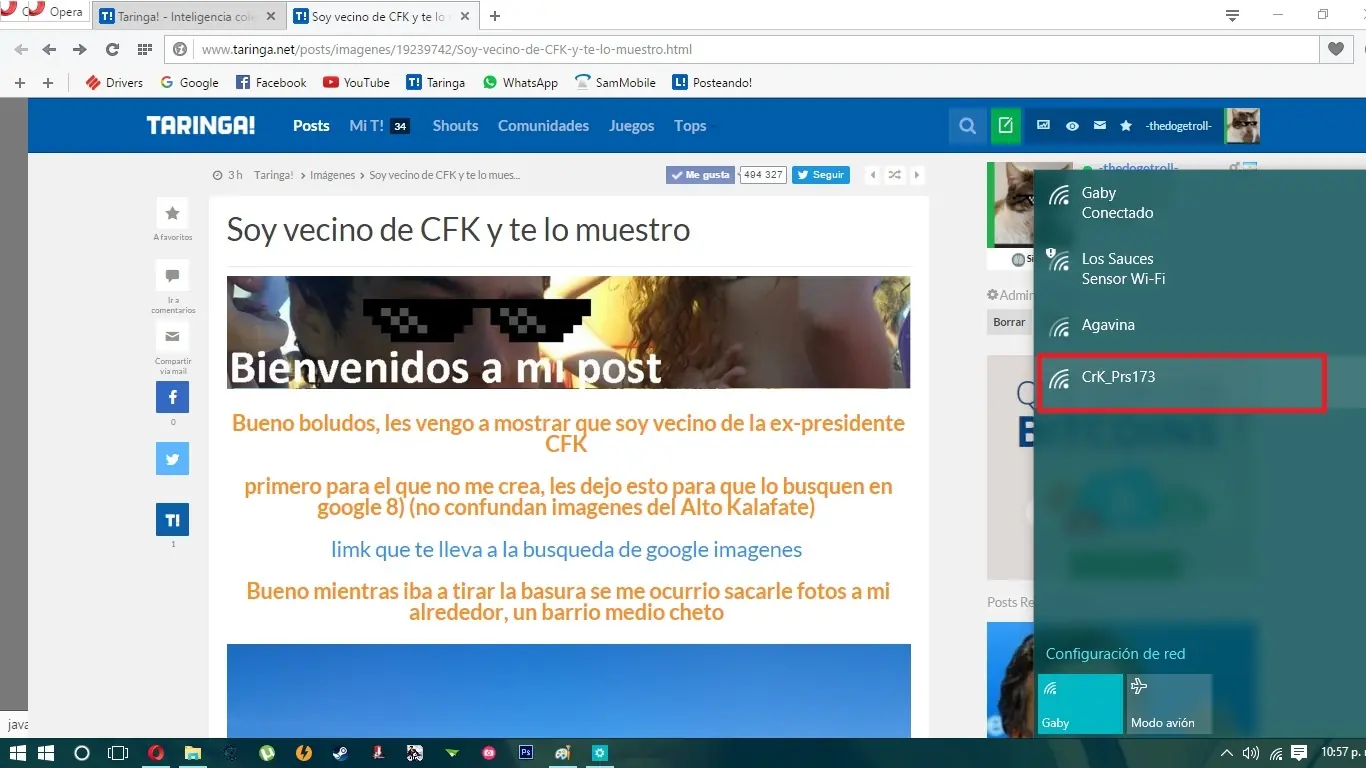The height and width of the screenshot is (768, 1366).
Task: Click the Borrar button
Action: click(1009, 322)
